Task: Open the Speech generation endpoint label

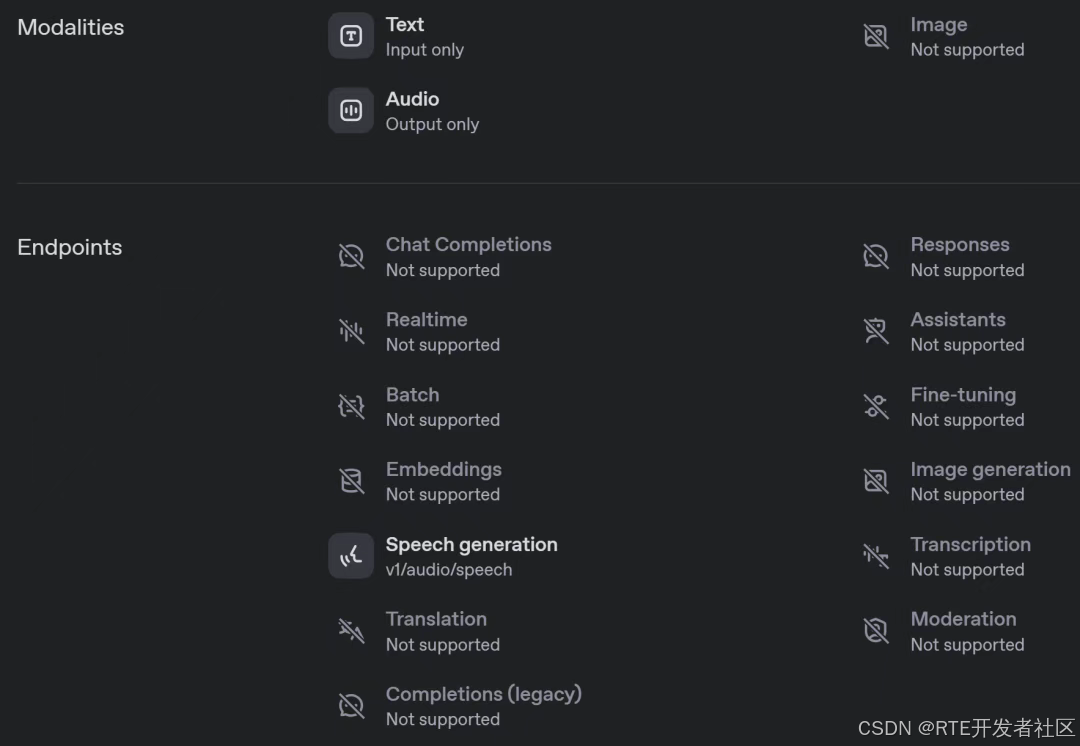Action: tap(471, 545)
